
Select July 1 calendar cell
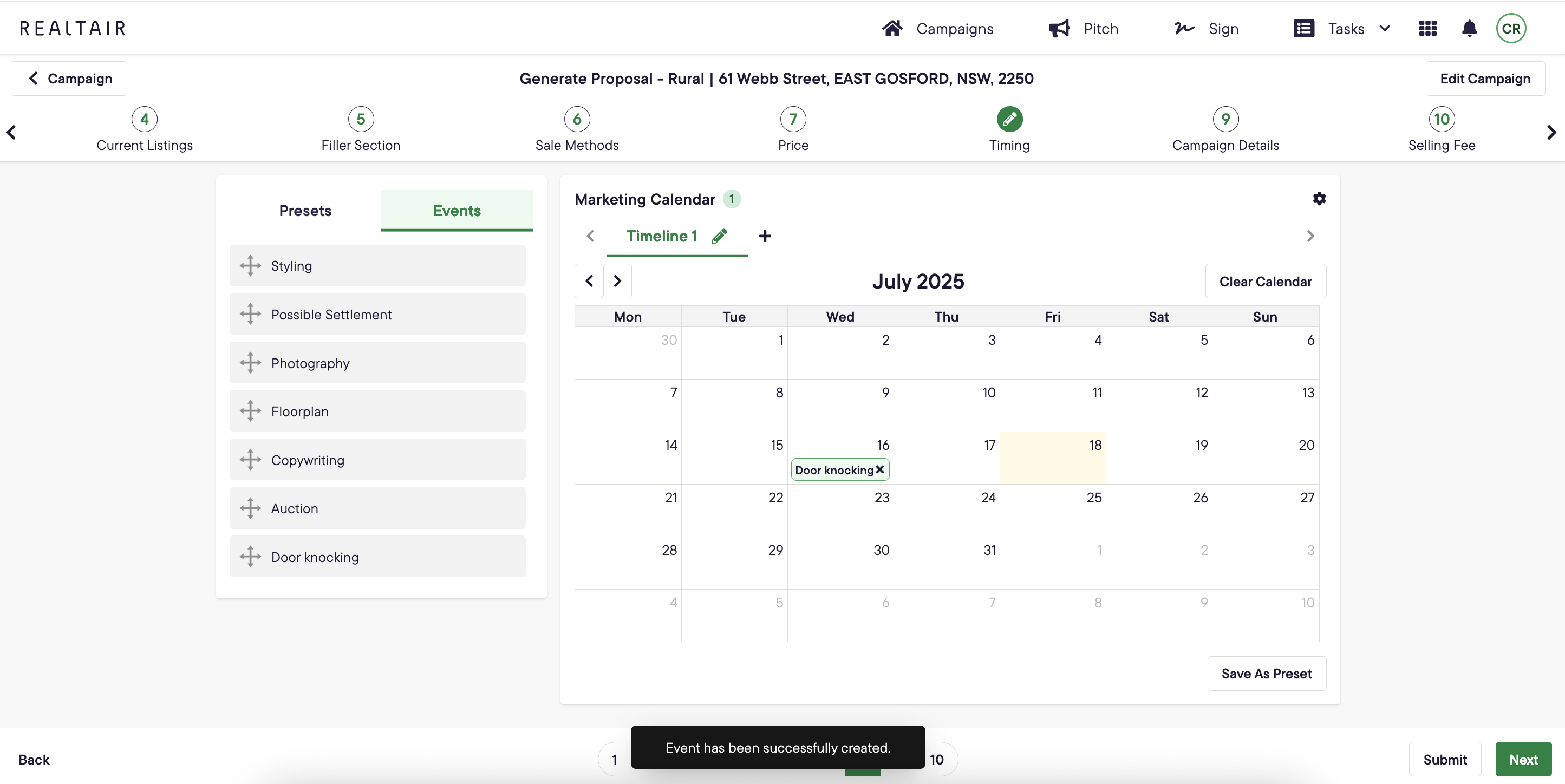coord(734,353)
